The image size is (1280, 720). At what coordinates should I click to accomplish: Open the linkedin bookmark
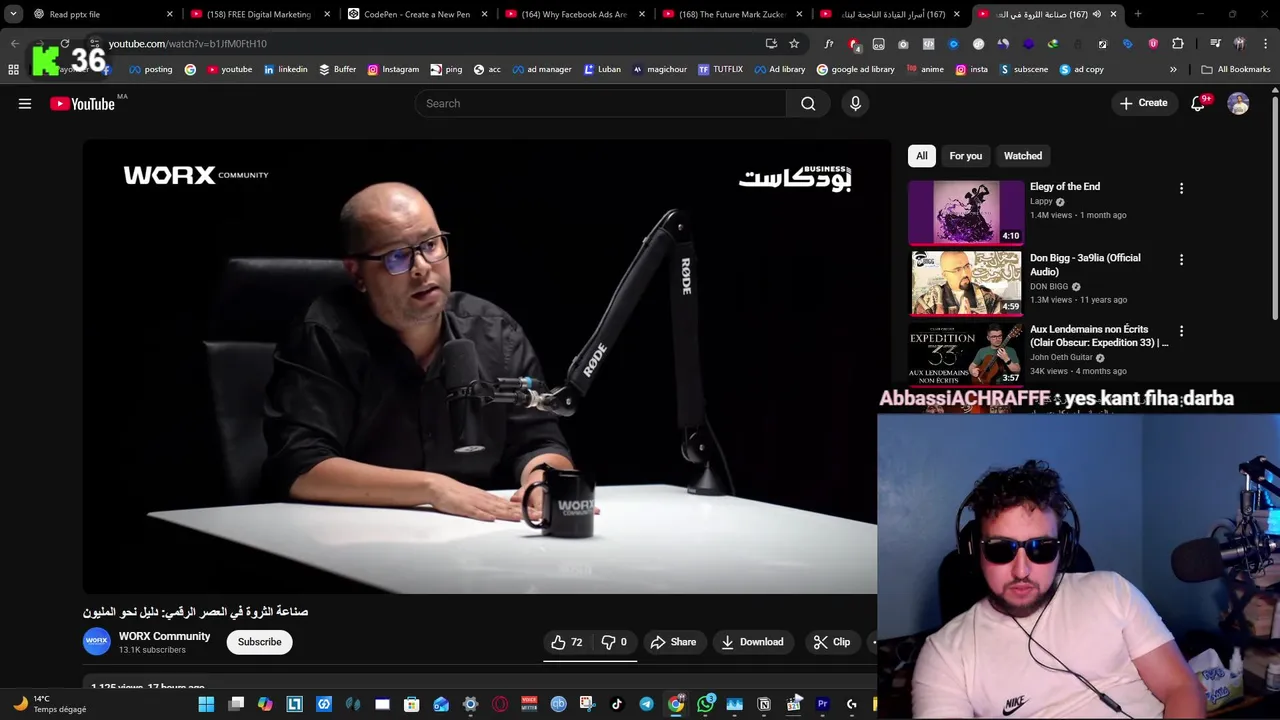(286, 70)
